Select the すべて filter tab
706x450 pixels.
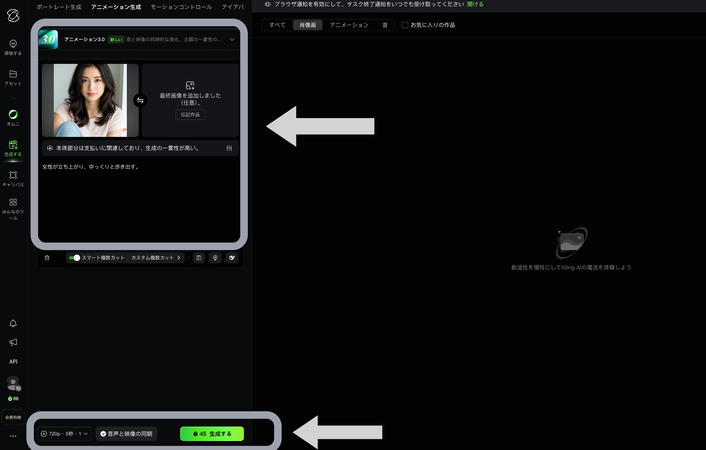coord(277,25)
